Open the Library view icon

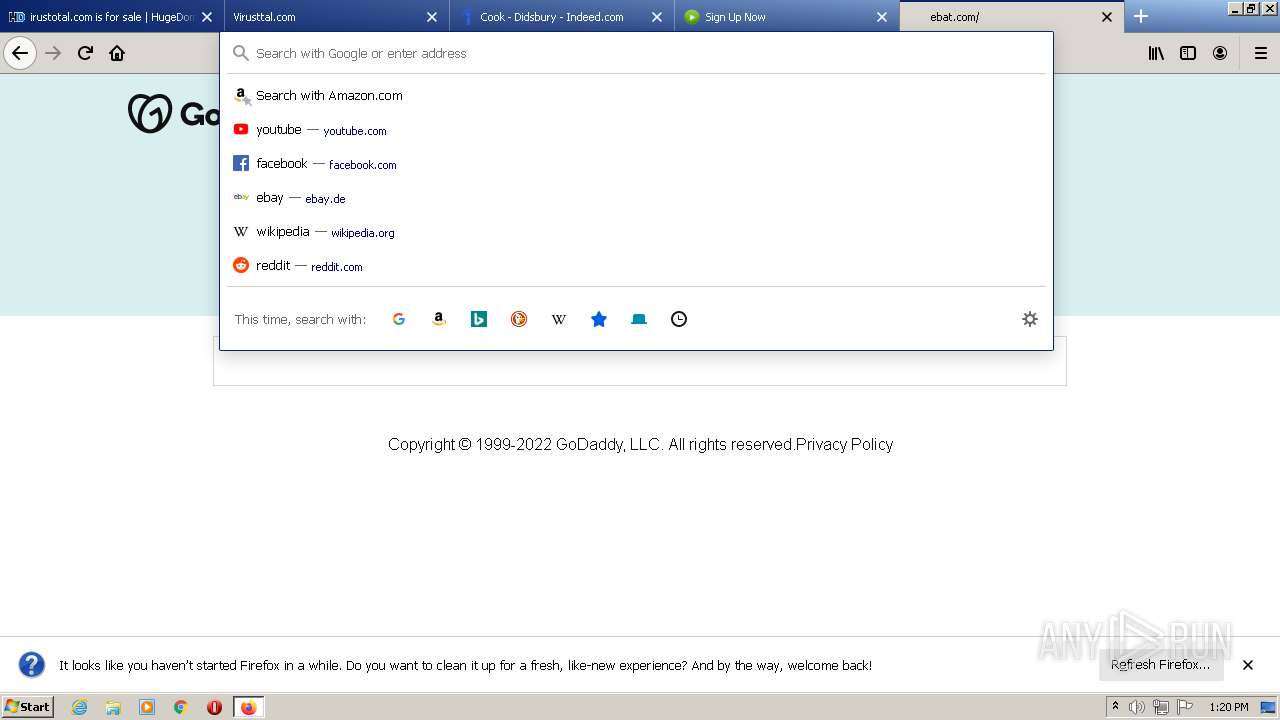(1156, 53)
